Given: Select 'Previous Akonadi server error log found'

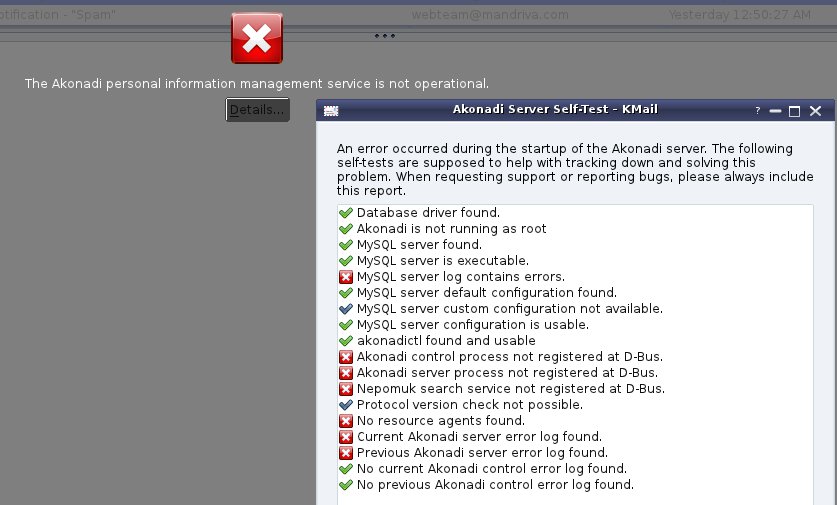Looking at the screenshot, I should point(575,453).
